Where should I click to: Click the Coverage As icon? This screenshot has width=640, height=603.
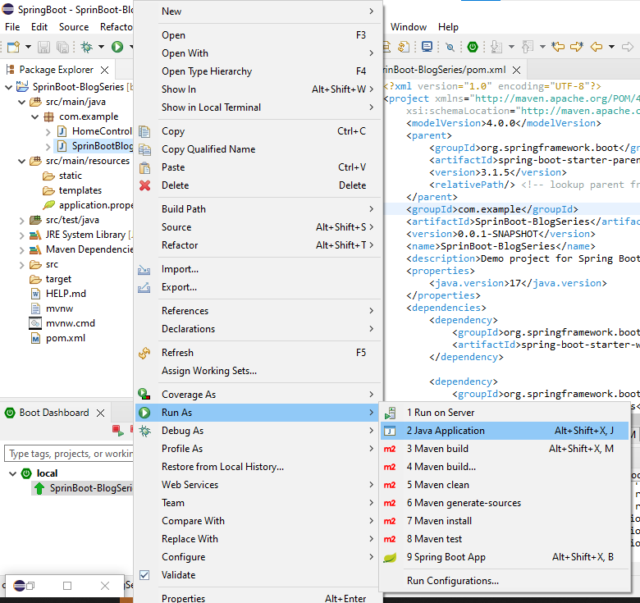coord(144,394)
